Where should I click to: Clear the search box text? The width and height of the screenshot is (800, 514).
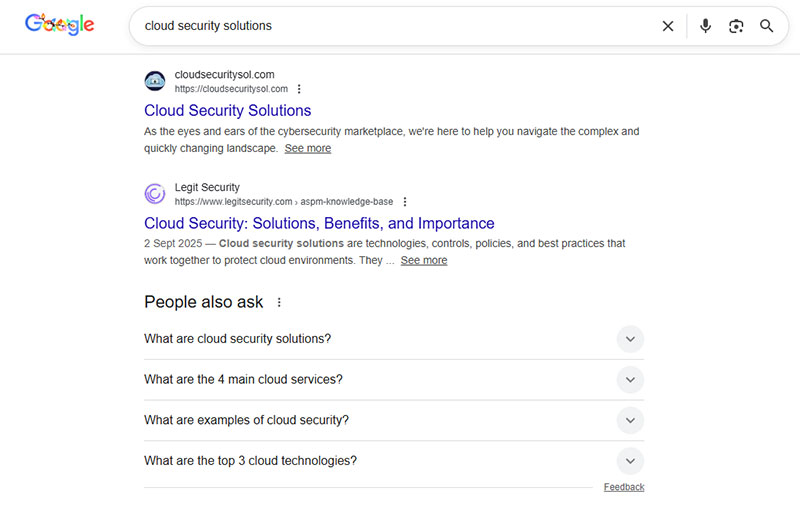click(x=668, y=26)
